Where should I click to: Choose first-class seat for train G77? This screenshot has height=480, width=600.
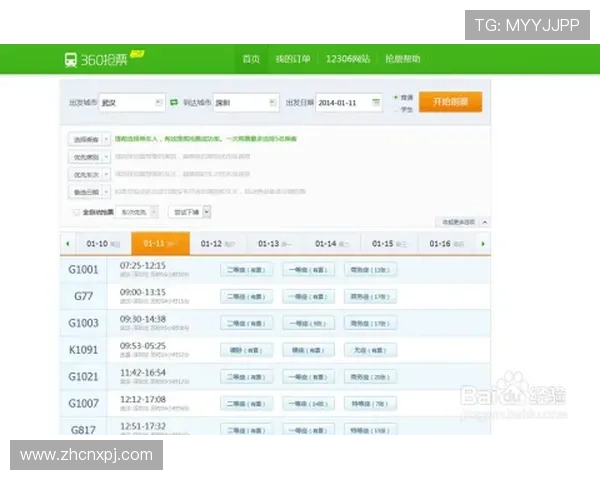pyautogui.click(x=308, y=296)
